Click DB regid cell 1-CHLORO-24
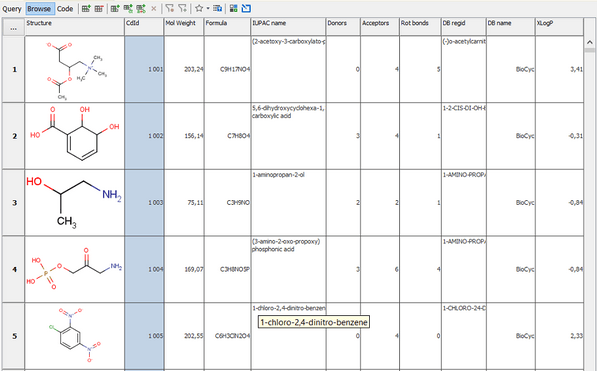This screenshot has height=371, width=597. tap(464, 336)
